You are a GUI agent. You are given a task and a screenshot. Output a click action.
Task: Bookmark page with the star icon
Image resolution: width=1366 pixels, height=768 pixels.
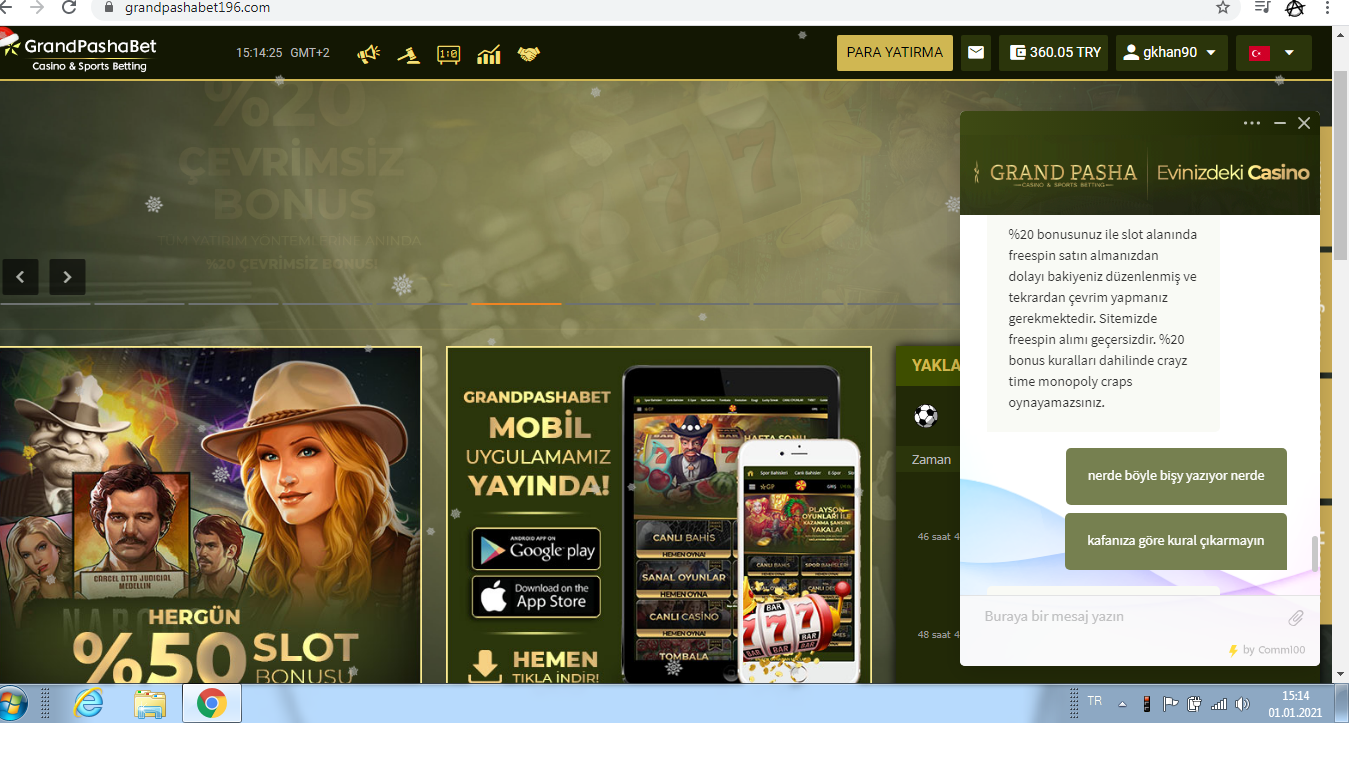1223,8
